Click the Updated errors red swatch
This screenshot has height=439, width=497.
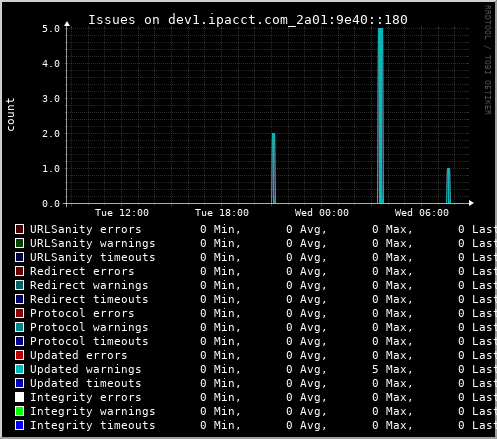[19, 355]
